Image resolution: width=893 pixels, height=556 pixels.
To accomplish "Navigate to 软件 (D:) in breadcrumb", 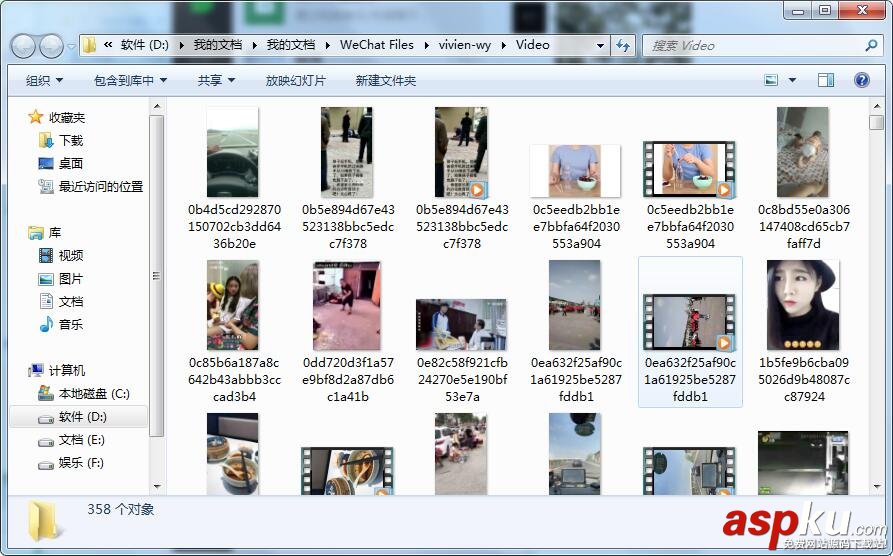I will [145, 45].
